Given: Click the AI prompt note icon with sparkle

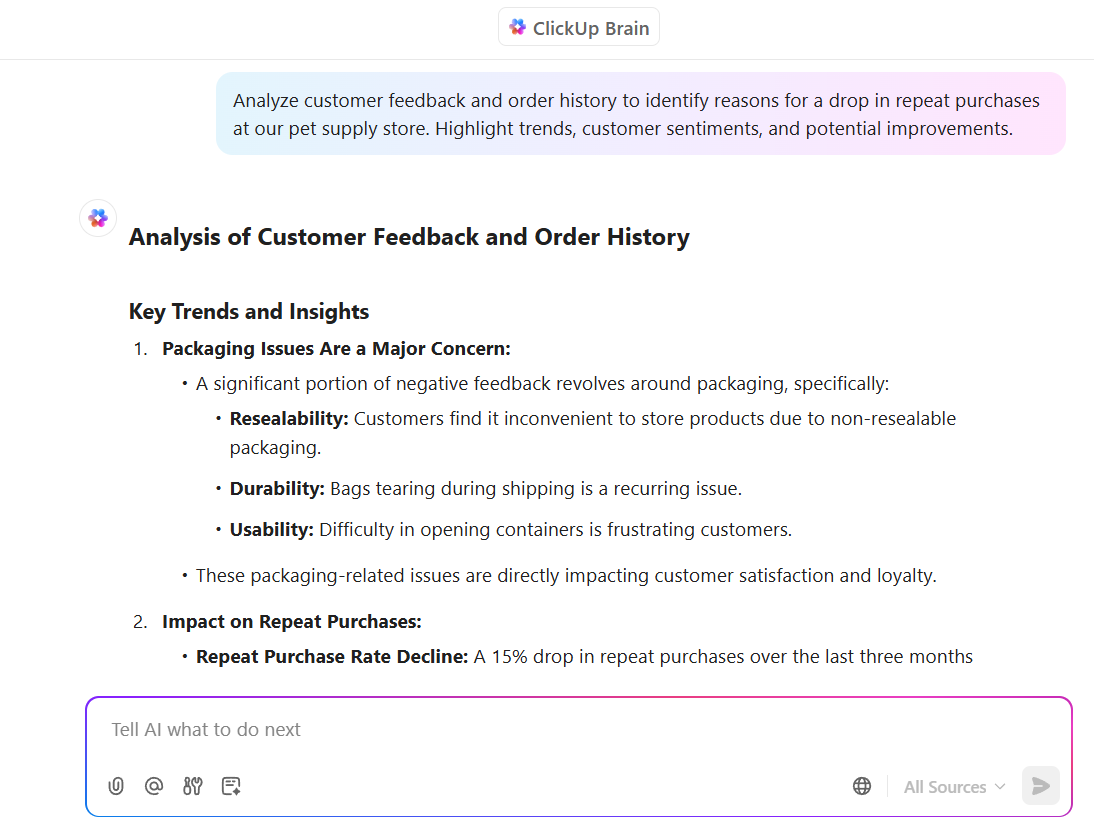Looking at the screenshot, I should 231,786.
